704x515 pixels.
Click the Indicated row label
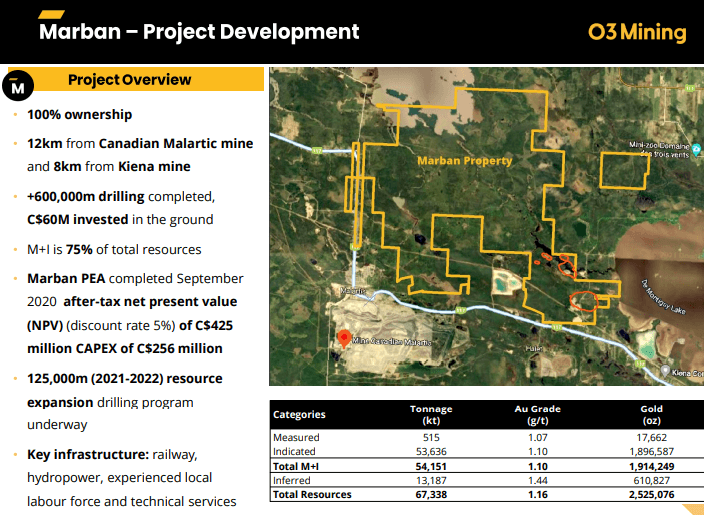click(x=294, y=451)
